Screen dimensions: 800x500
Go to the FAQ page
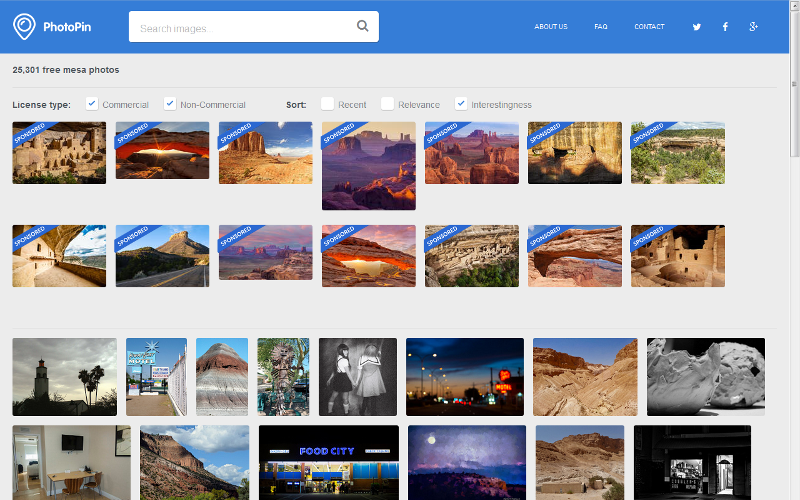(x=600, y=27)
